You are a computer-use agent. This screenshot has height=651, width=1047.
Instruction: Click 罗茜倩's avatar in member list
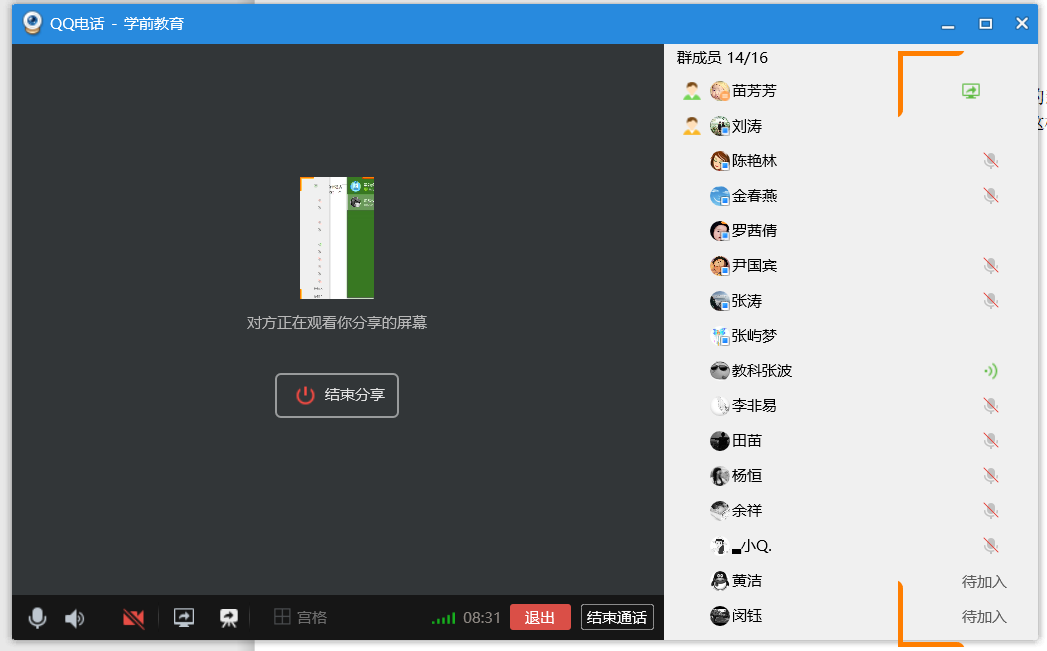(719, 231)
